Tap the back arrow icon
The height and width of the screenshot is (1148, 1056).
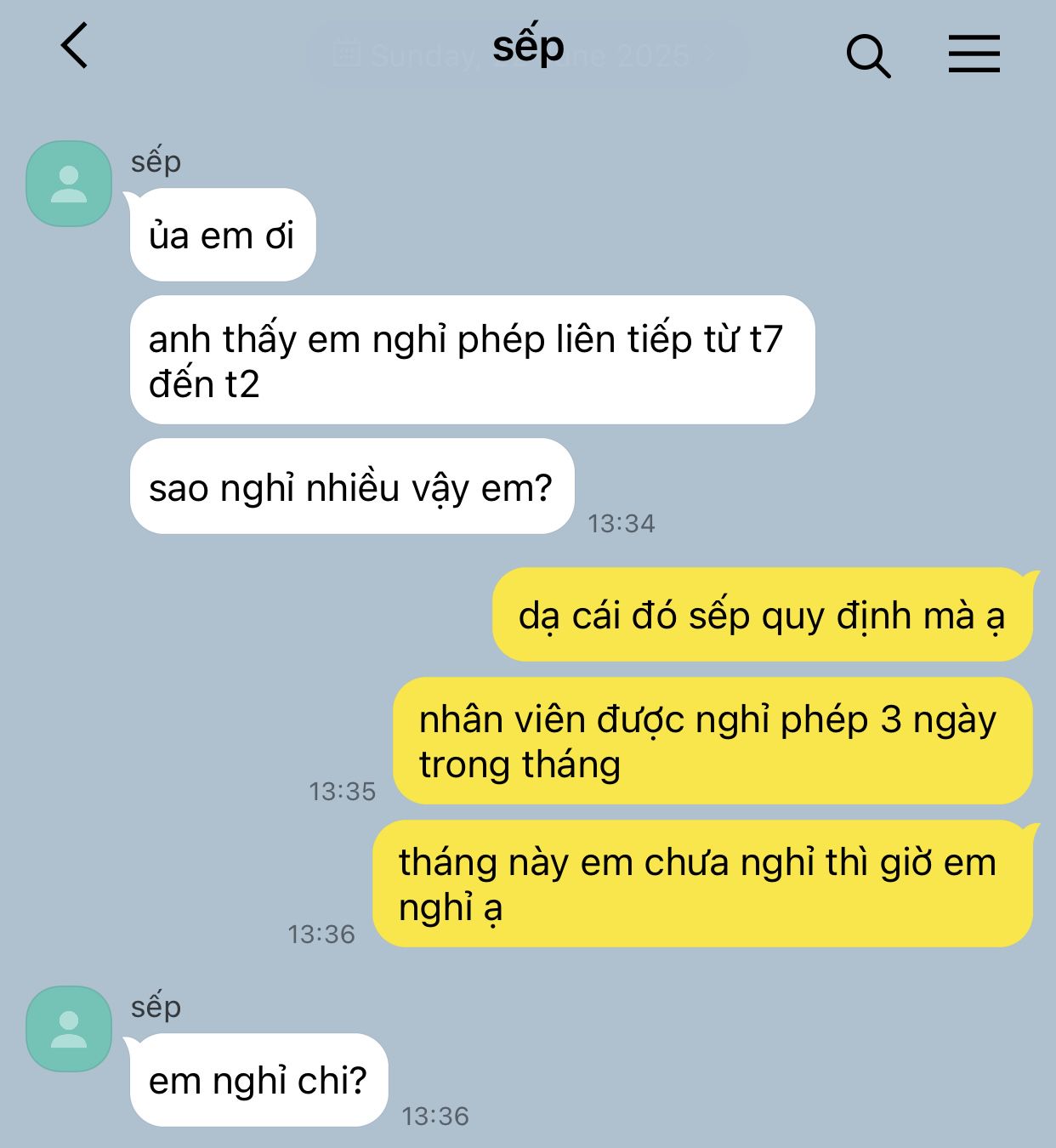(x=75, y=46)
